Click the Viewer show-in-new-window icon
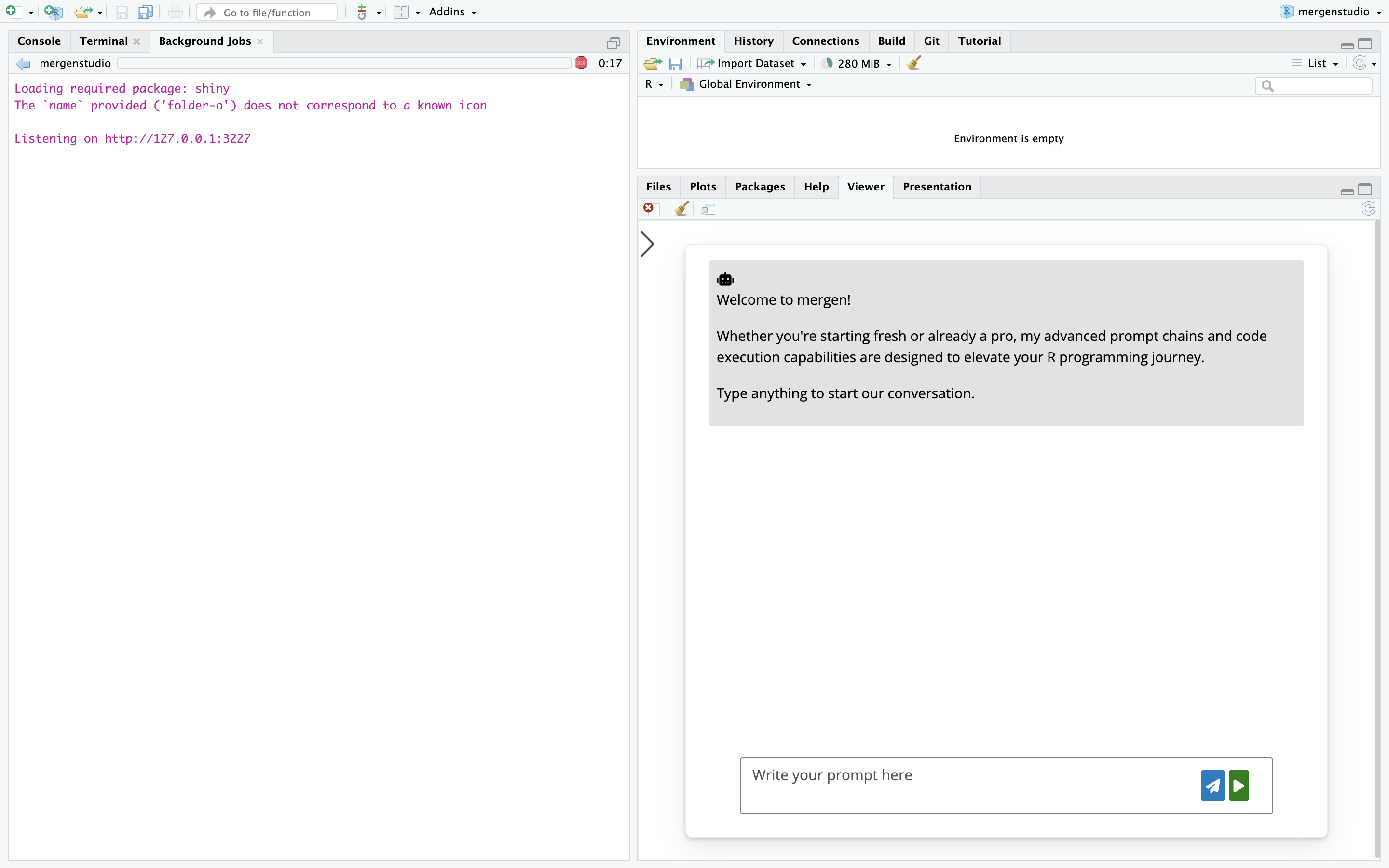This screenshot has height=868, width=1389. tap(708, 209)
